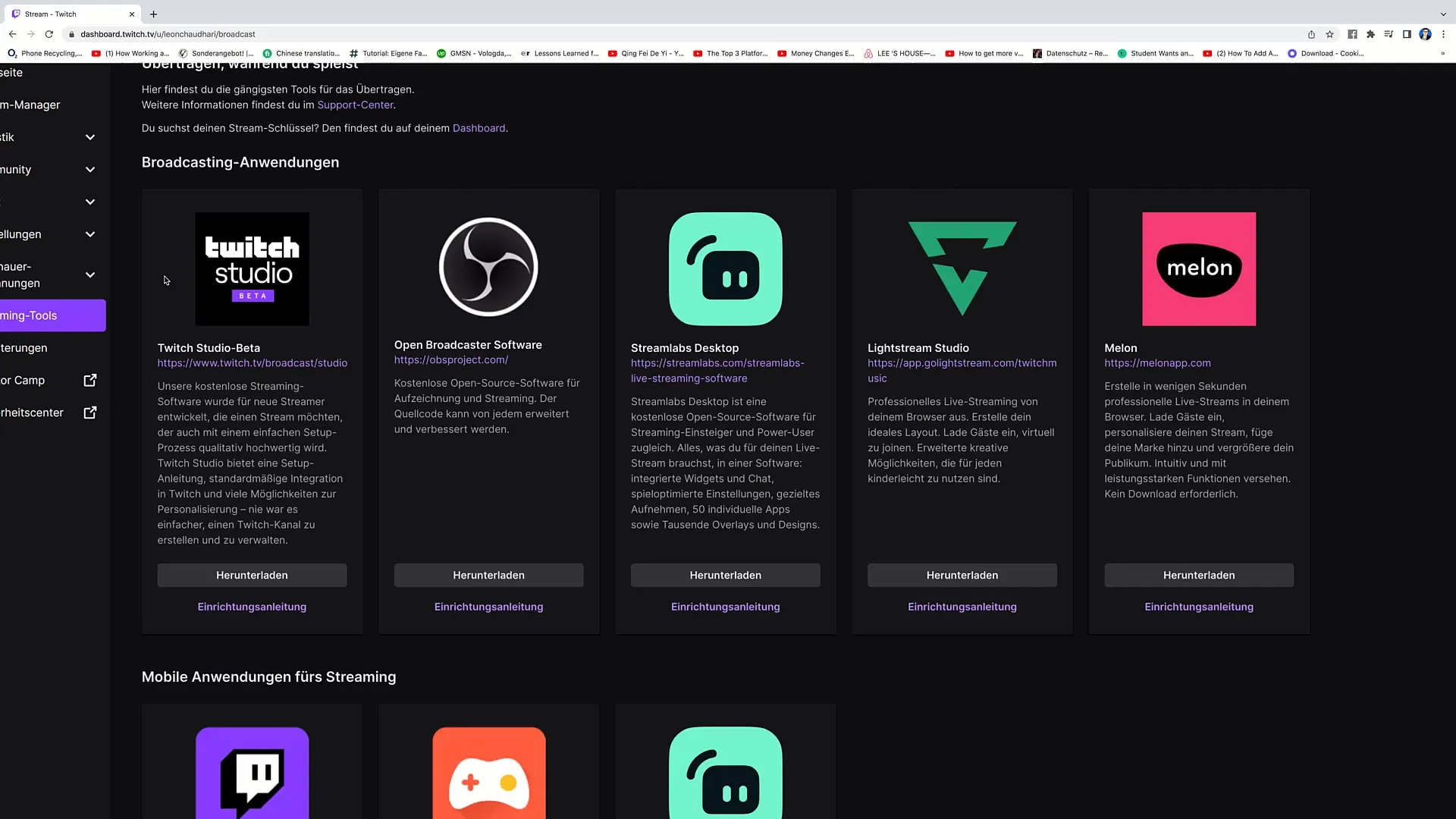Download Twitch Studio-Beta via Herunterladen
Viewport: 1456px width, 819px height.
252,575
